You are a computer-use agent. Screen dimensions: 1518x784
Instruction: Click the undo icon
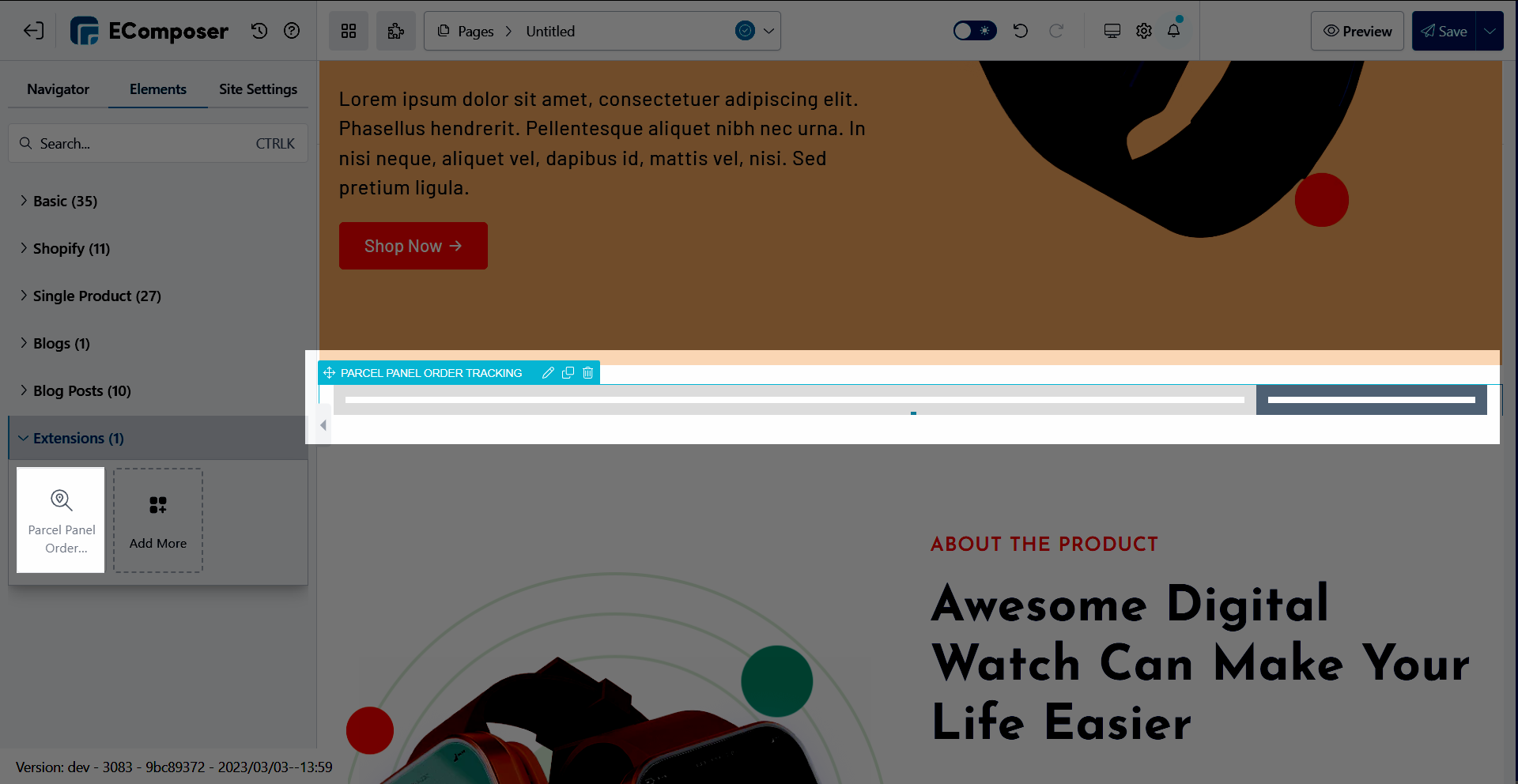(1021, 31)
